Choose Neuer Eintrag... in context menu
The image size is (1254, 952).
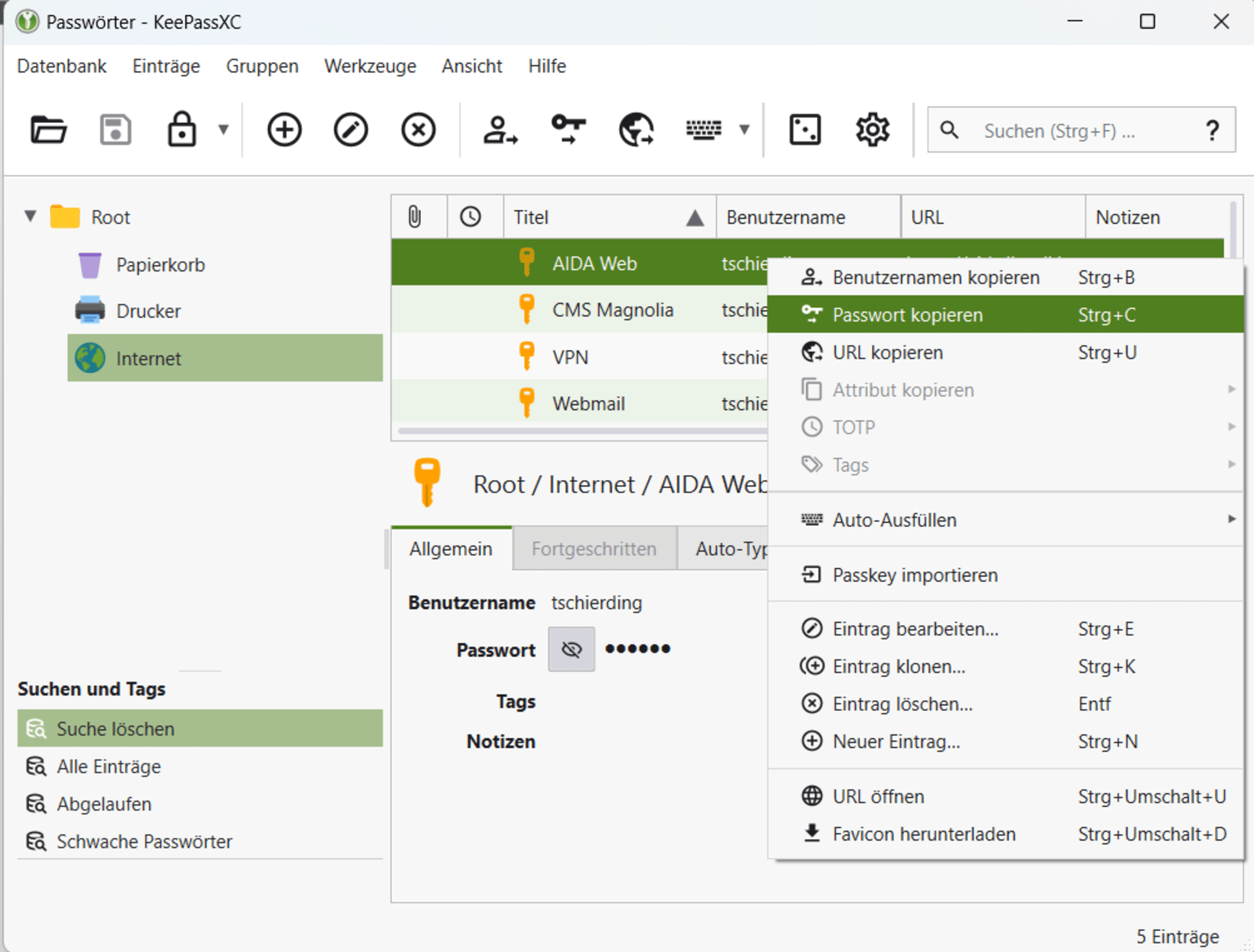tap(1005, 741)
